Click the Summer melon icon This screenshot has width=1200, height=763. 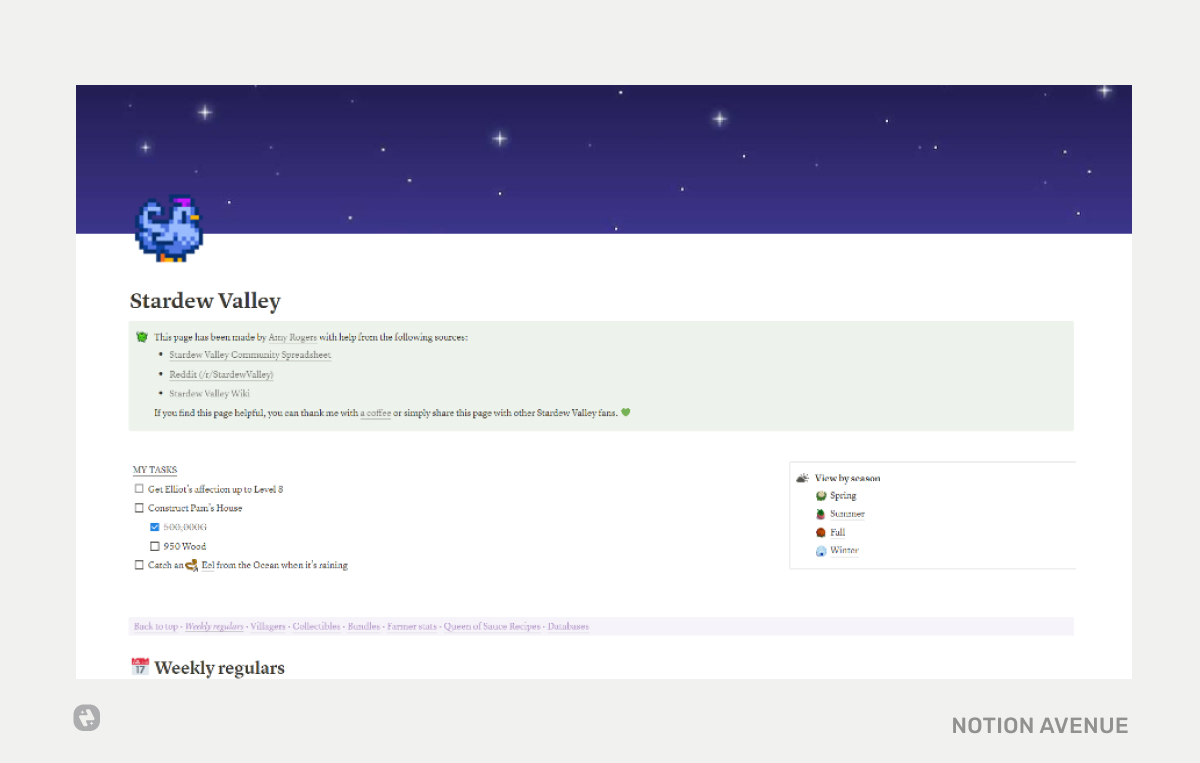(x=823, y=513)
